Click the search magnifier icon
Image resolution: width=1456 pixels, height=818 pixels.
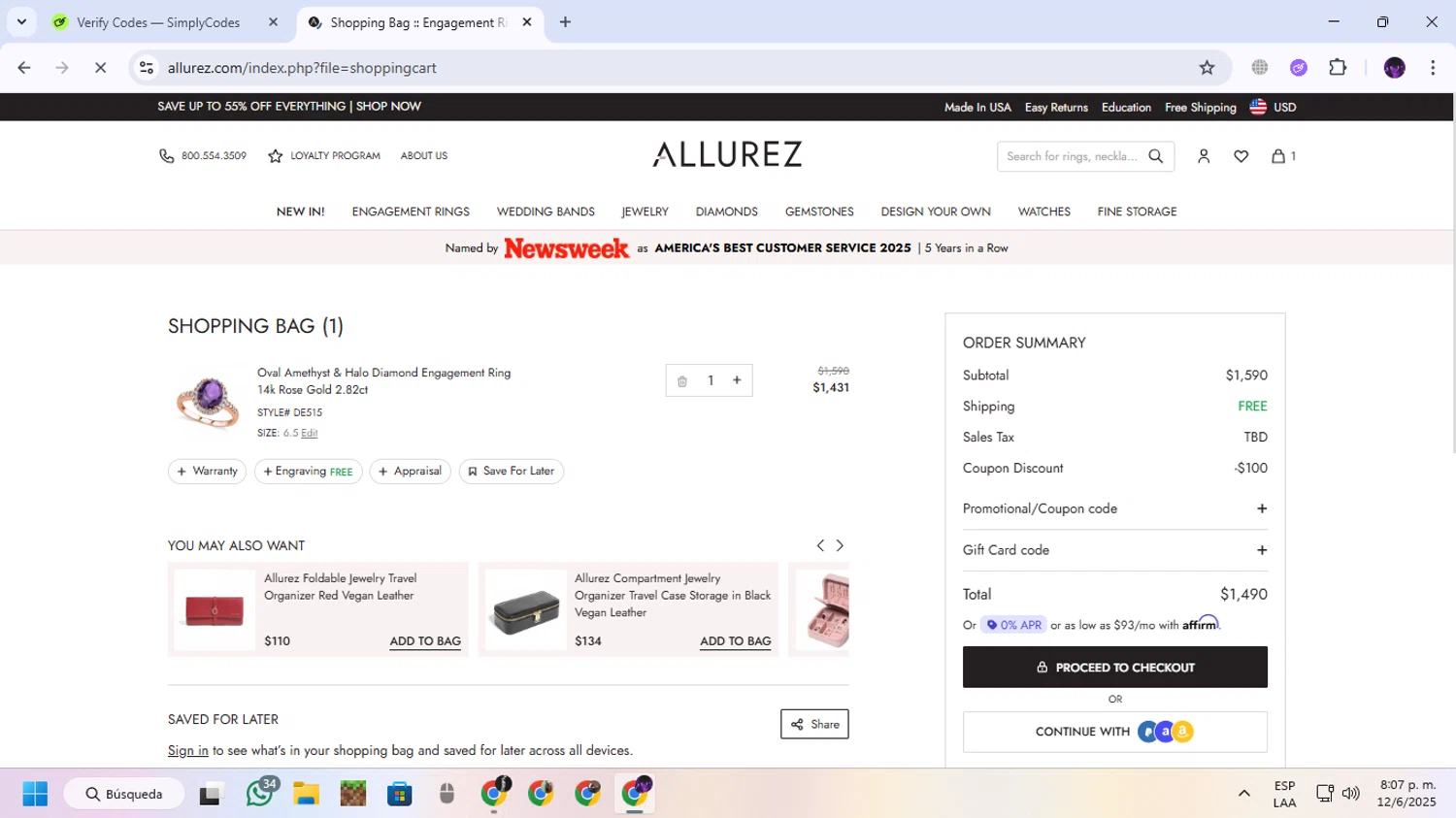[x=1155, y=156]
